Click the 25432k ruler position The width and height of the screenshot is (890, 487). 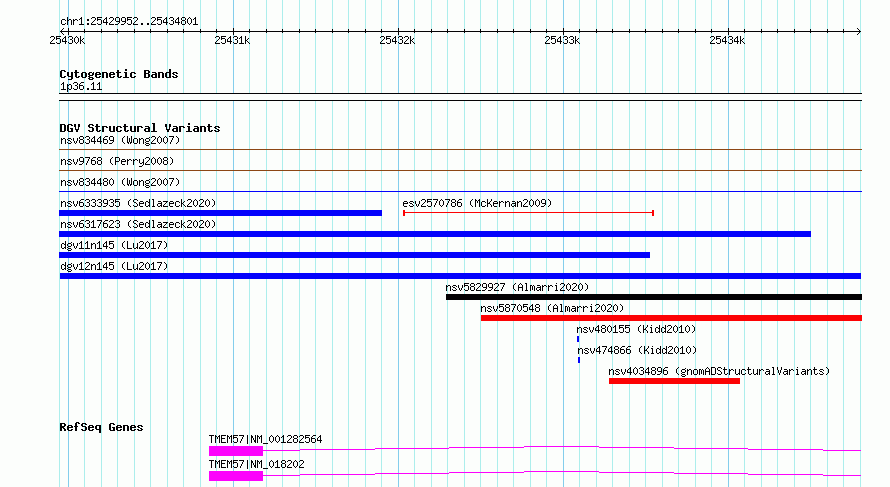tap(397, 40)
